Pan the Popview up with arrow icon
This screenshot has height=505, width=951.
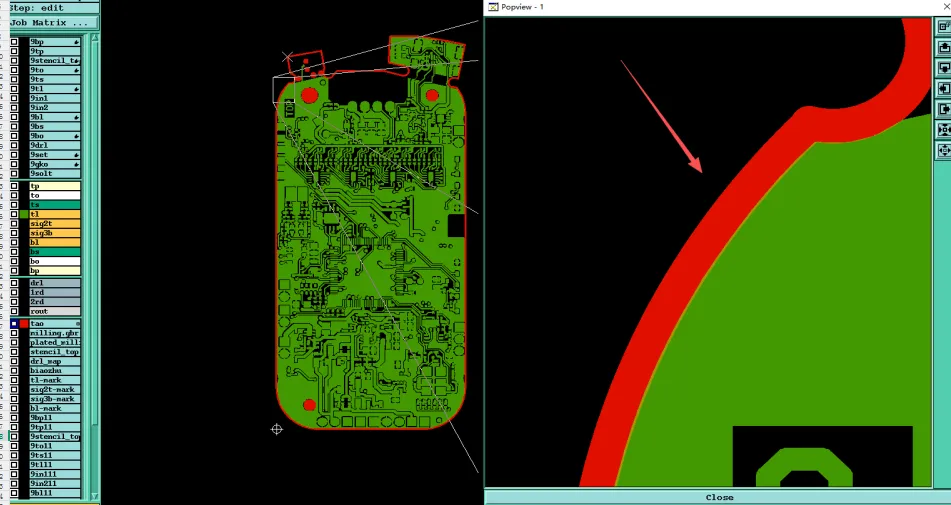tap(944, 47)
